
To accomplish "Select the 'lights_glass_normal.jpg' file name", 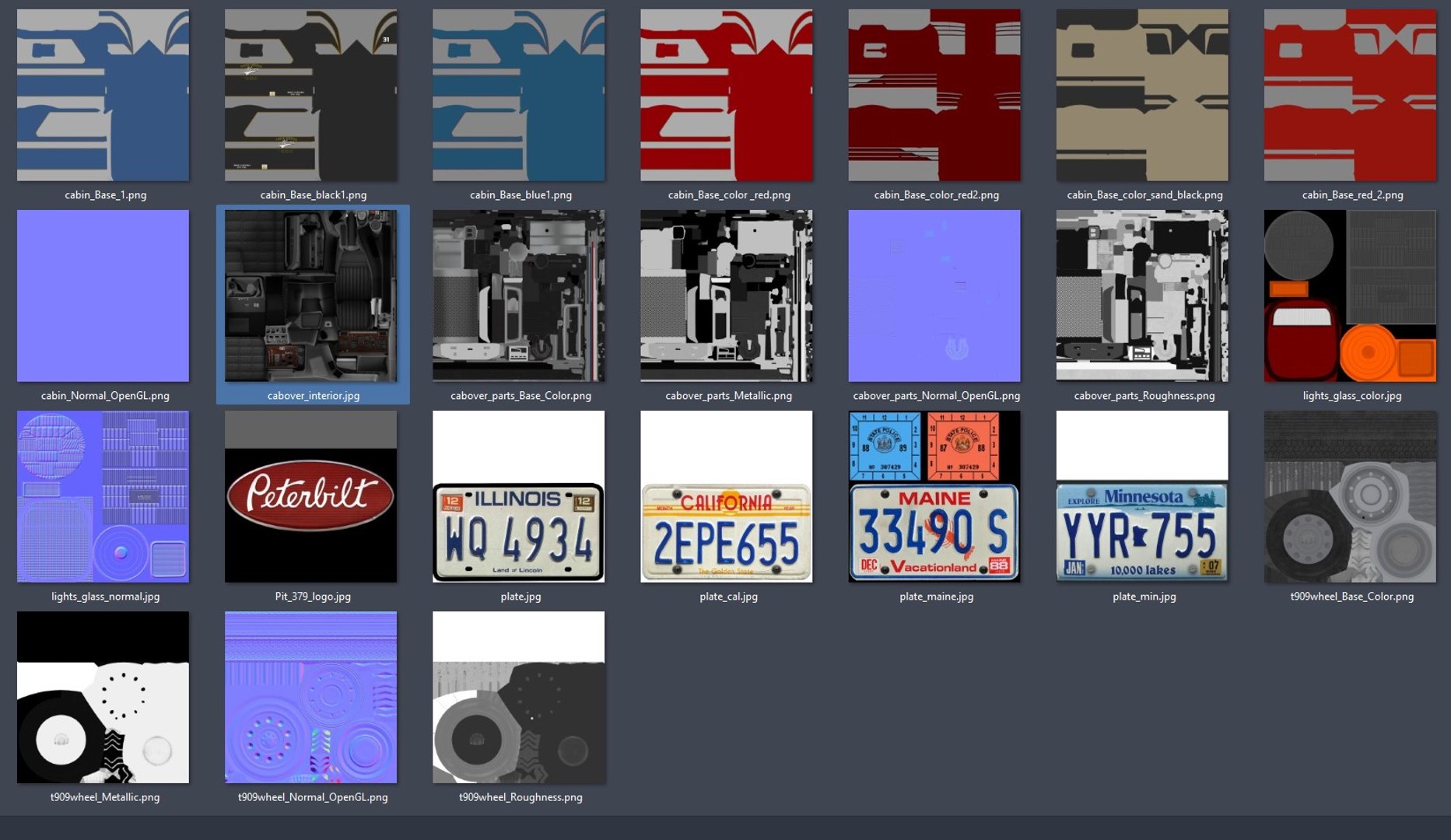I will coord(105,597).
